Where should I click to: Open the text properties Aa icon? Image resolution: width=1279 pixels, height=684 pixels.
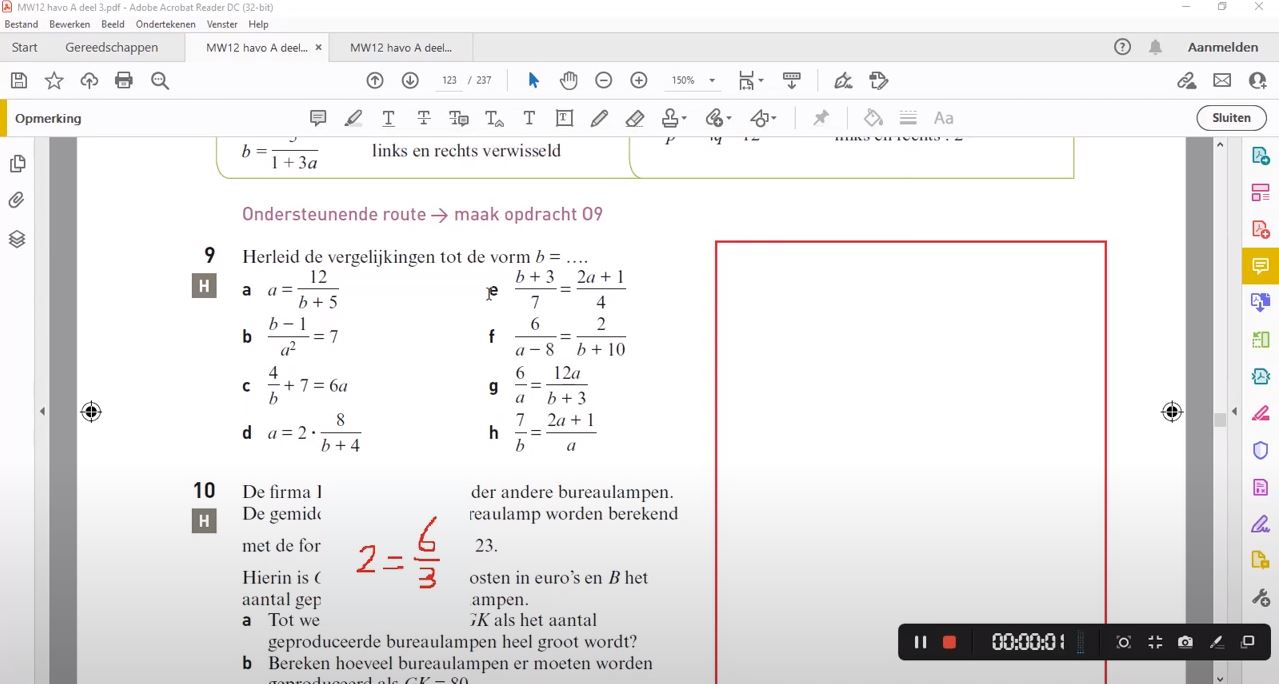[943, 118]
